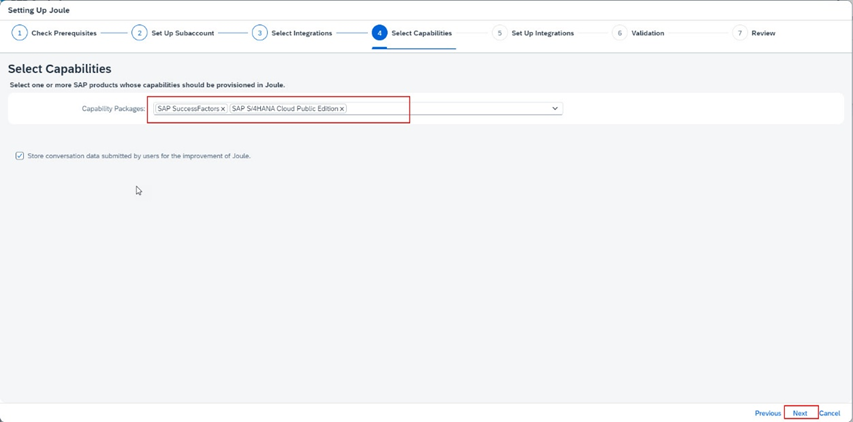This screenshot has height=422, width=853.
Task: Click the step 2 number circle
Action: pos(139,33)
